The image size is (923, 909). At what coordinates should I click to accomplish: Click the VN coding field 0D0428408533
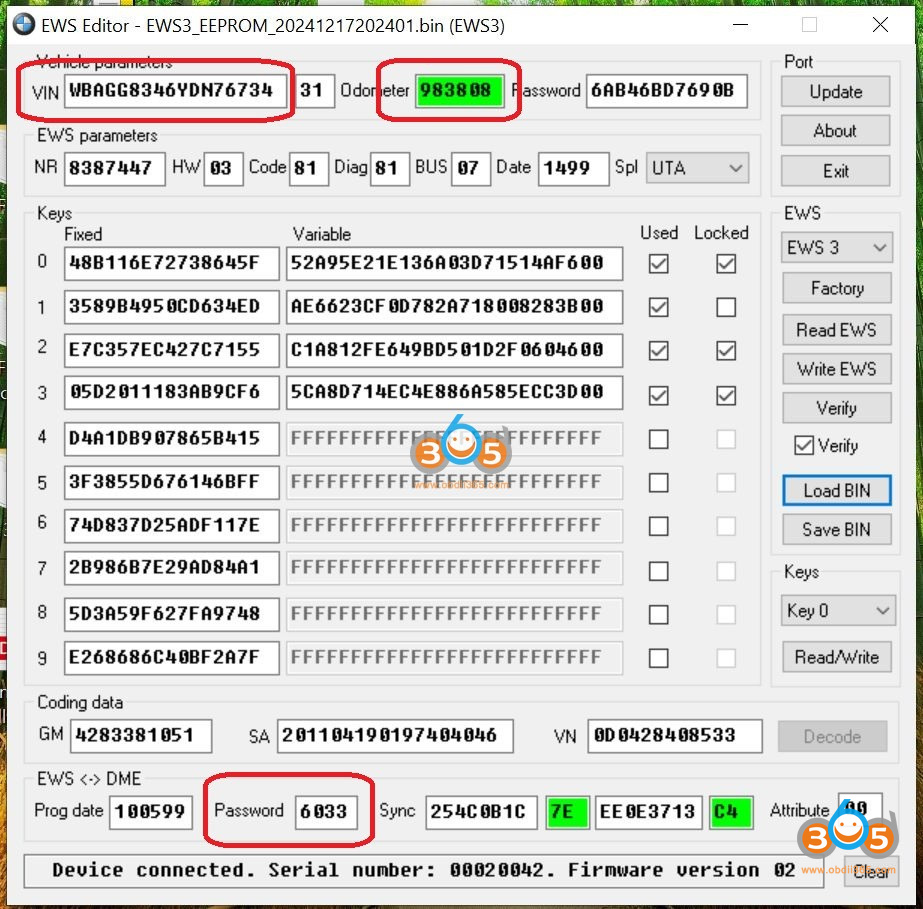[675, 736]
